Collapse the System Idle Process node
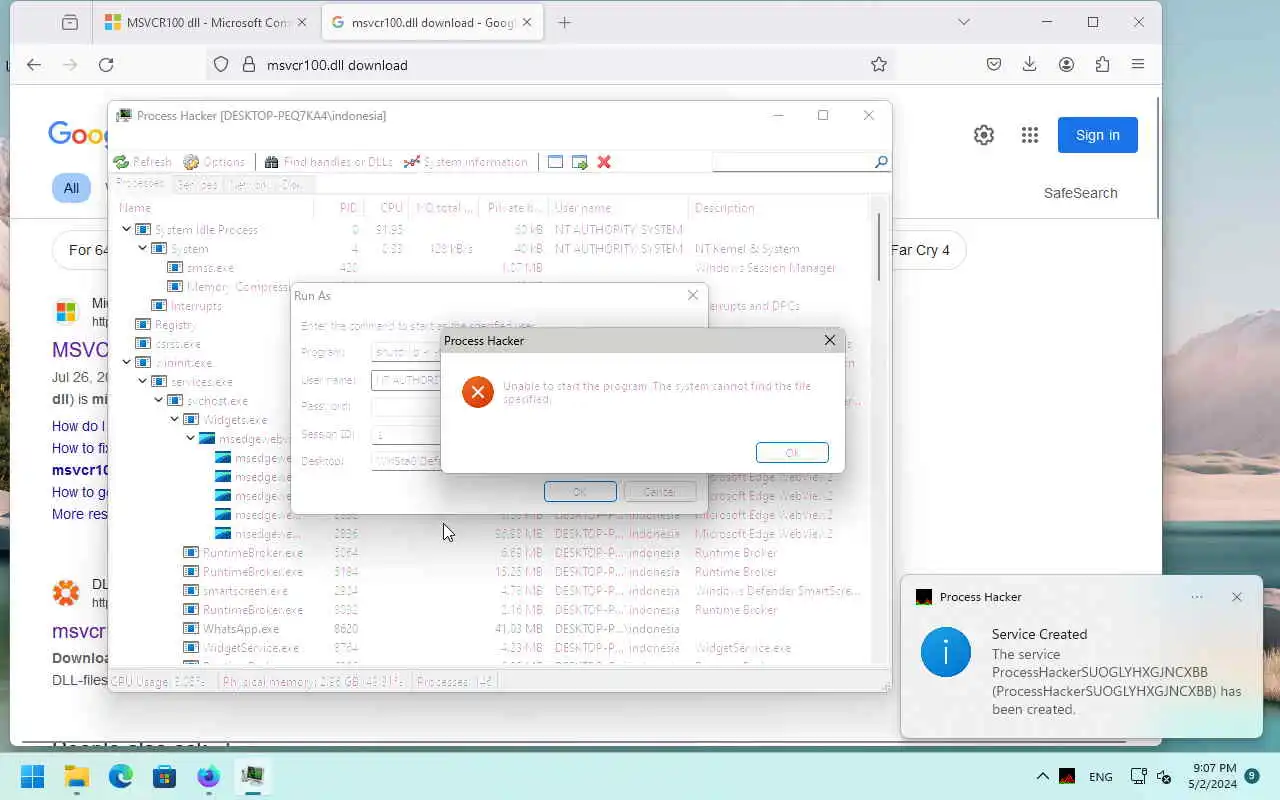This screenshot has height=800, width=1280. [x=126, y=230]
